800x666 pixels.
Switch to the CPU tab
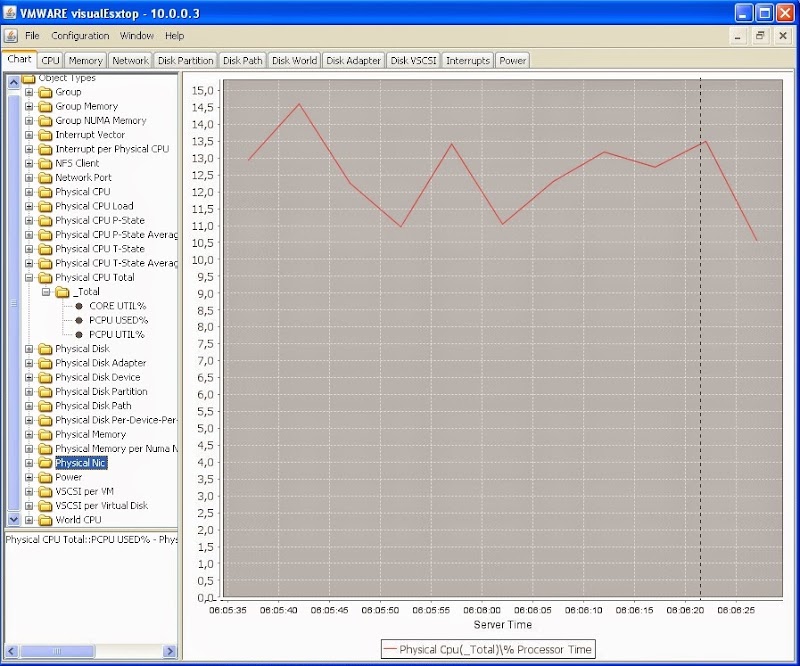(51, 60)
